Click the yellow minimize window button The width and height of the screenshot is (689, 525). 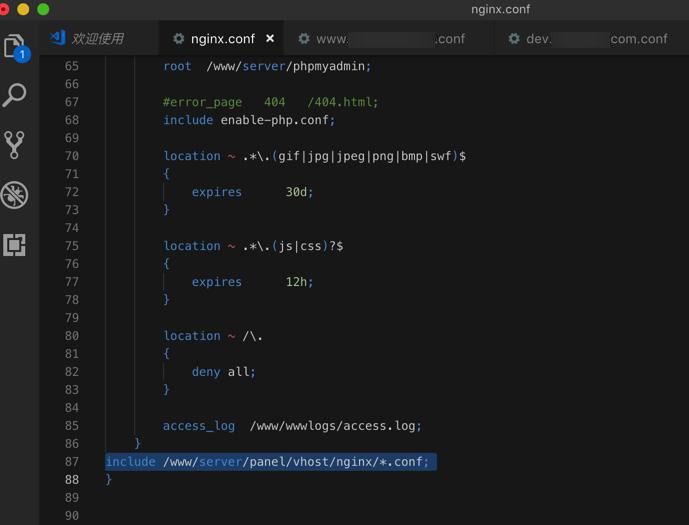[23, 9]
